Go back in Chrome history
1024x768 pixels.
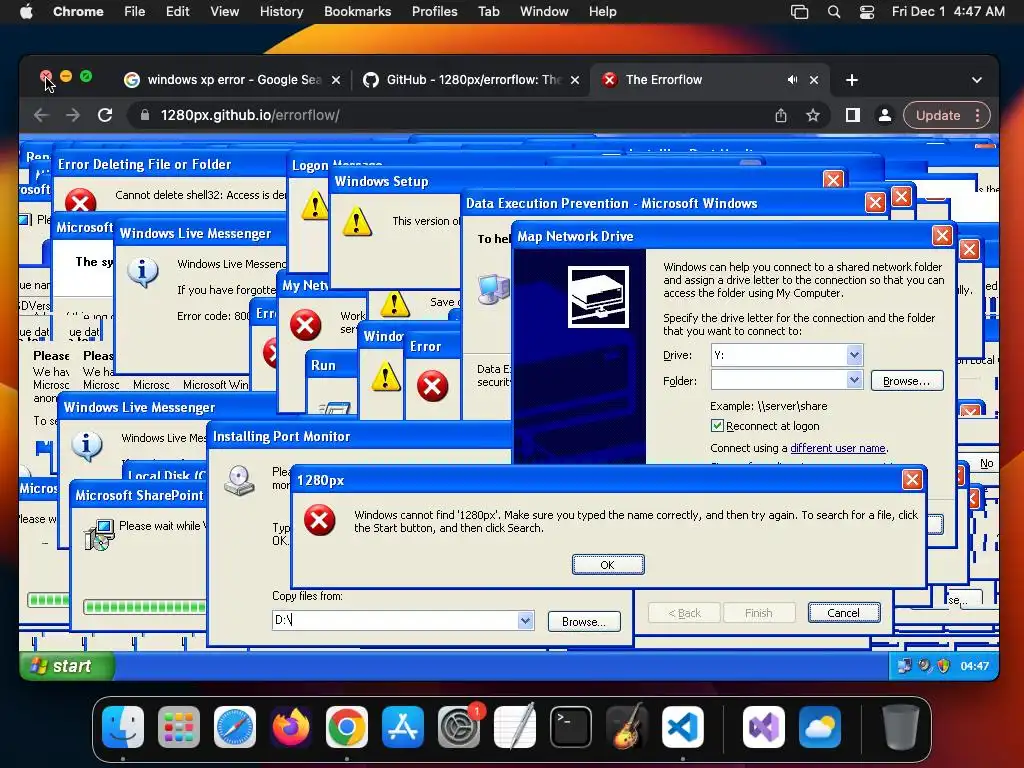(41, 115)
